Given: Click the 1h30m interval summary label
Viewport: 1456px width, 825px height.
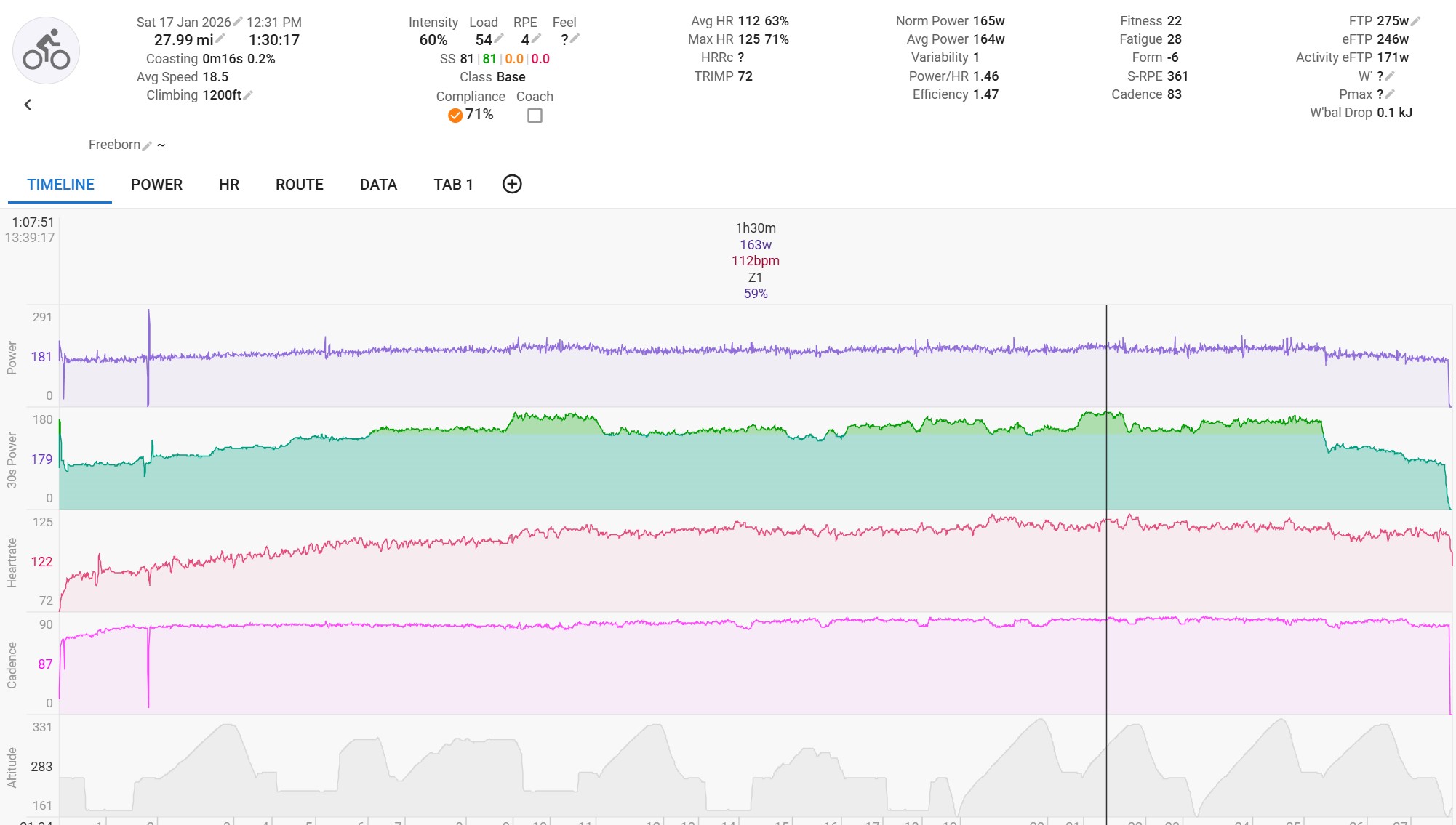Looking at the screenshot, I should tap(755, 228).
